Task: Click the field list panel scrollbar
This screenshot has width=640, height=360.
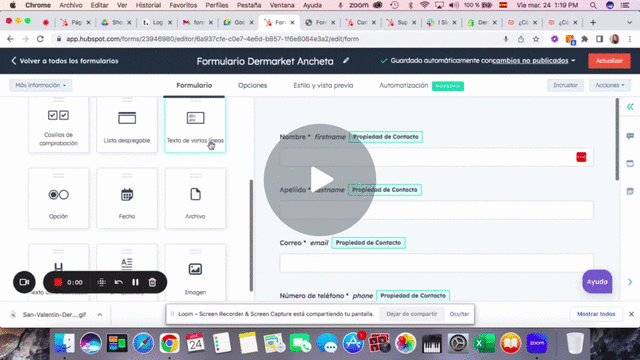Action: coord(251,236)
